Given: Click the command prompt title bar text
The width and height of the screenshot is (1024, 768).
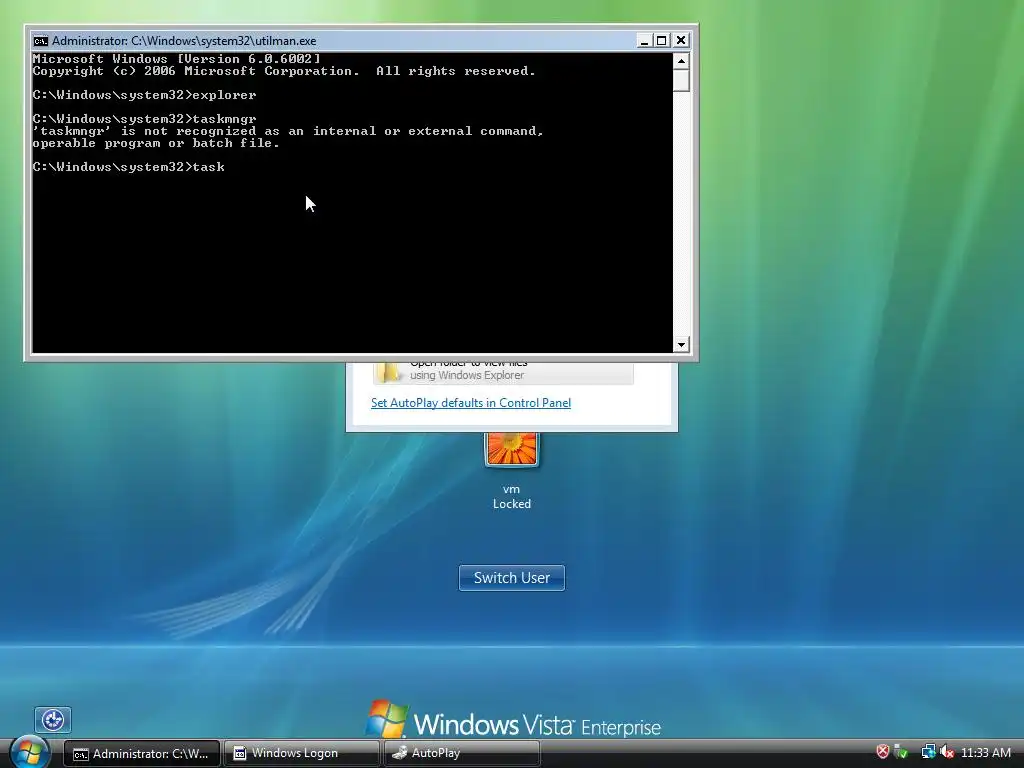Looking at the screenshot, I should coord(184,40).
